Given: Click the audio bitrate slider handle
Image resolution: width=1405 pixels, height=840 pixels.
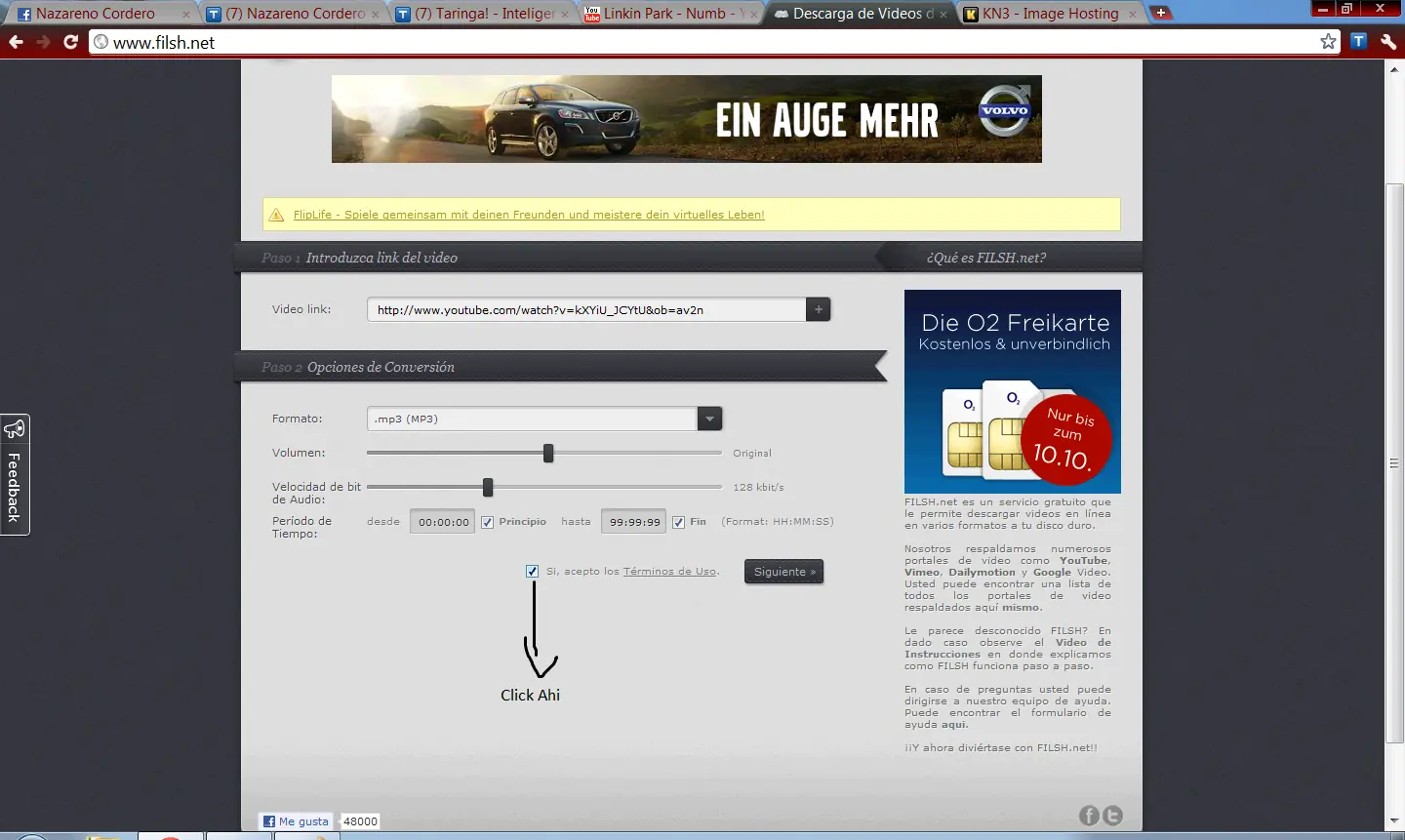Looking at the screenshot, I should [488, 487].
